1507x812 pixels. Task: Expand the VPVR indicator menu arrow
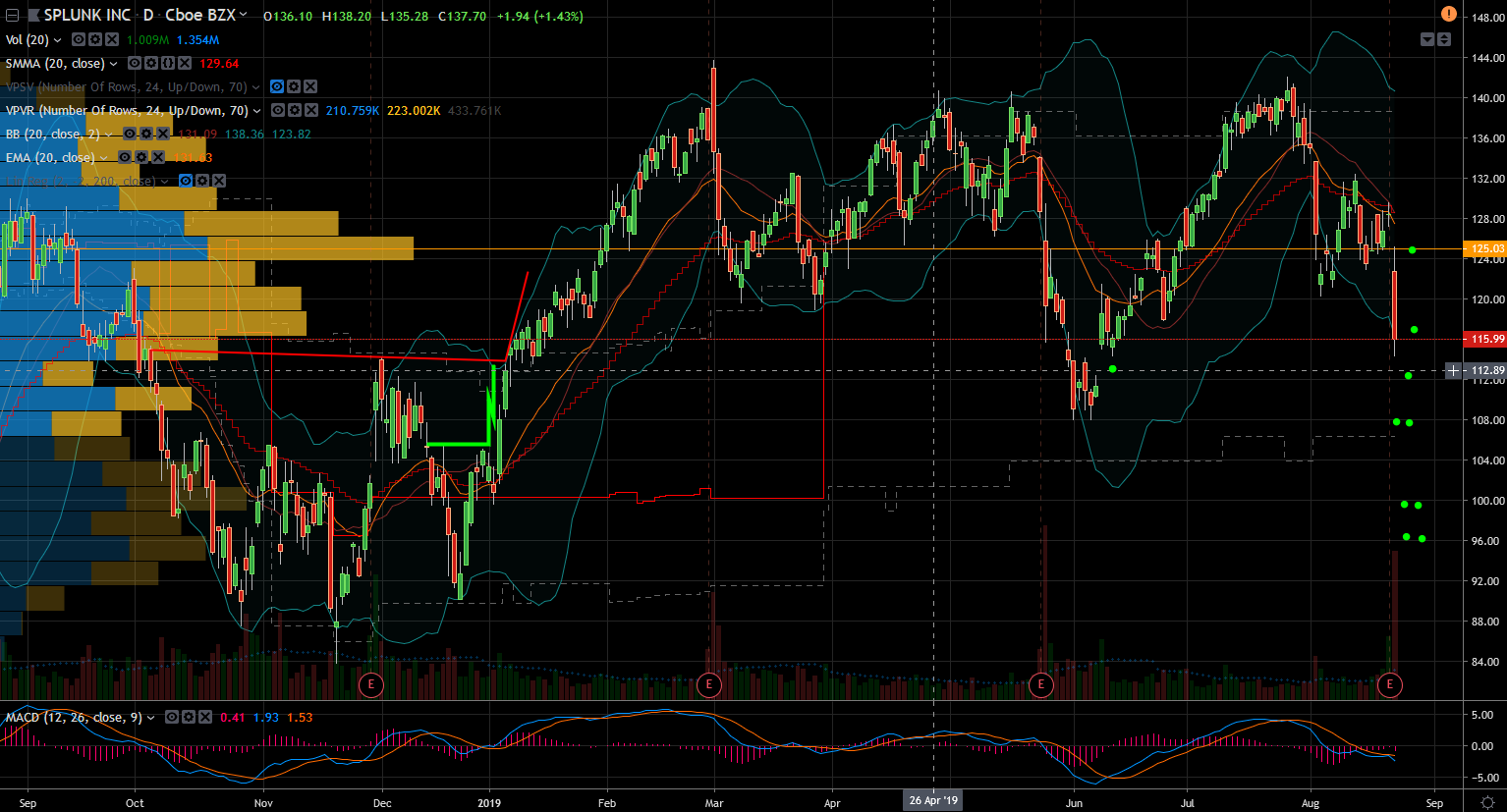click(x=257, y=111)
